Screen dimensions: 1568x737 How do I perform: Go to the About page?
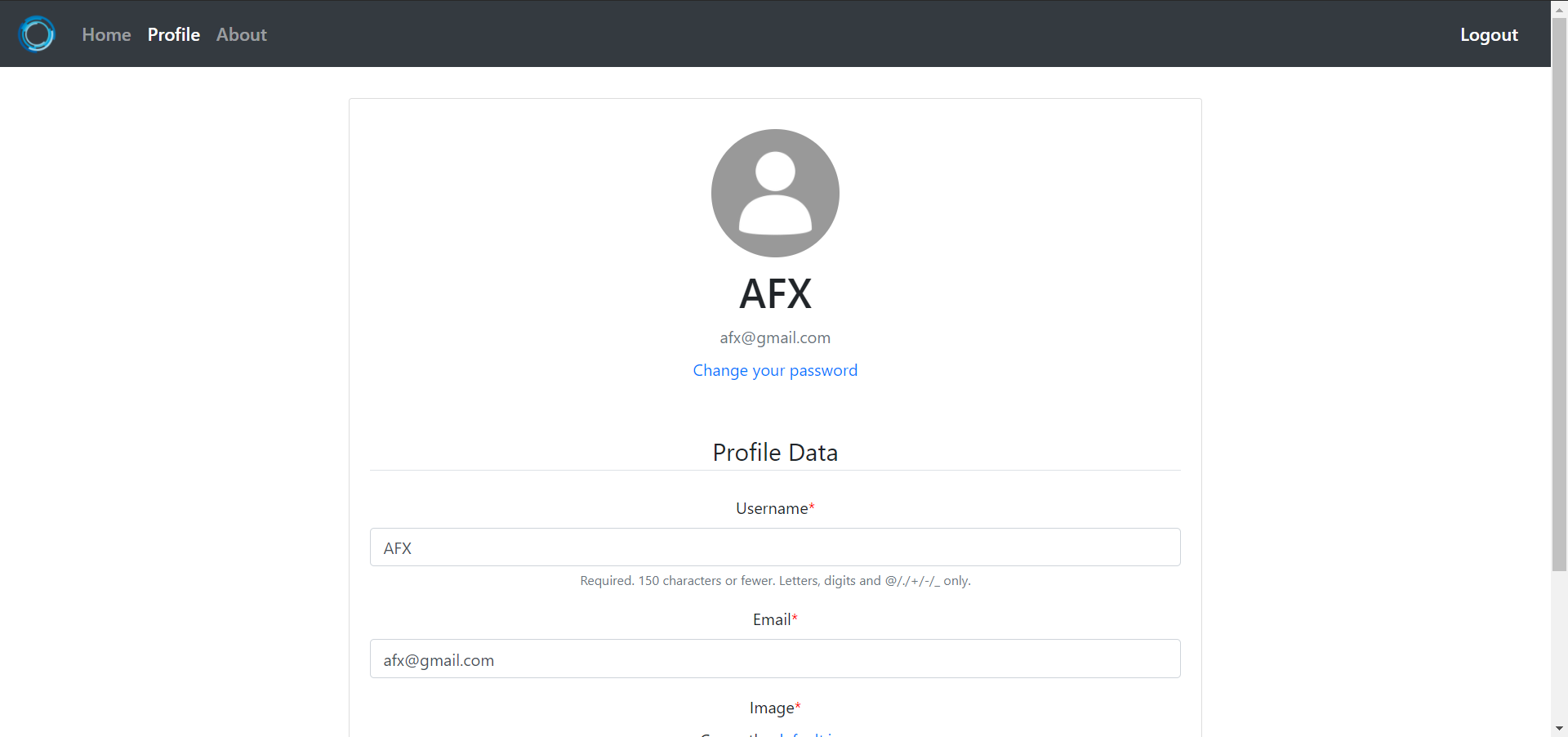tap(242, 34)
